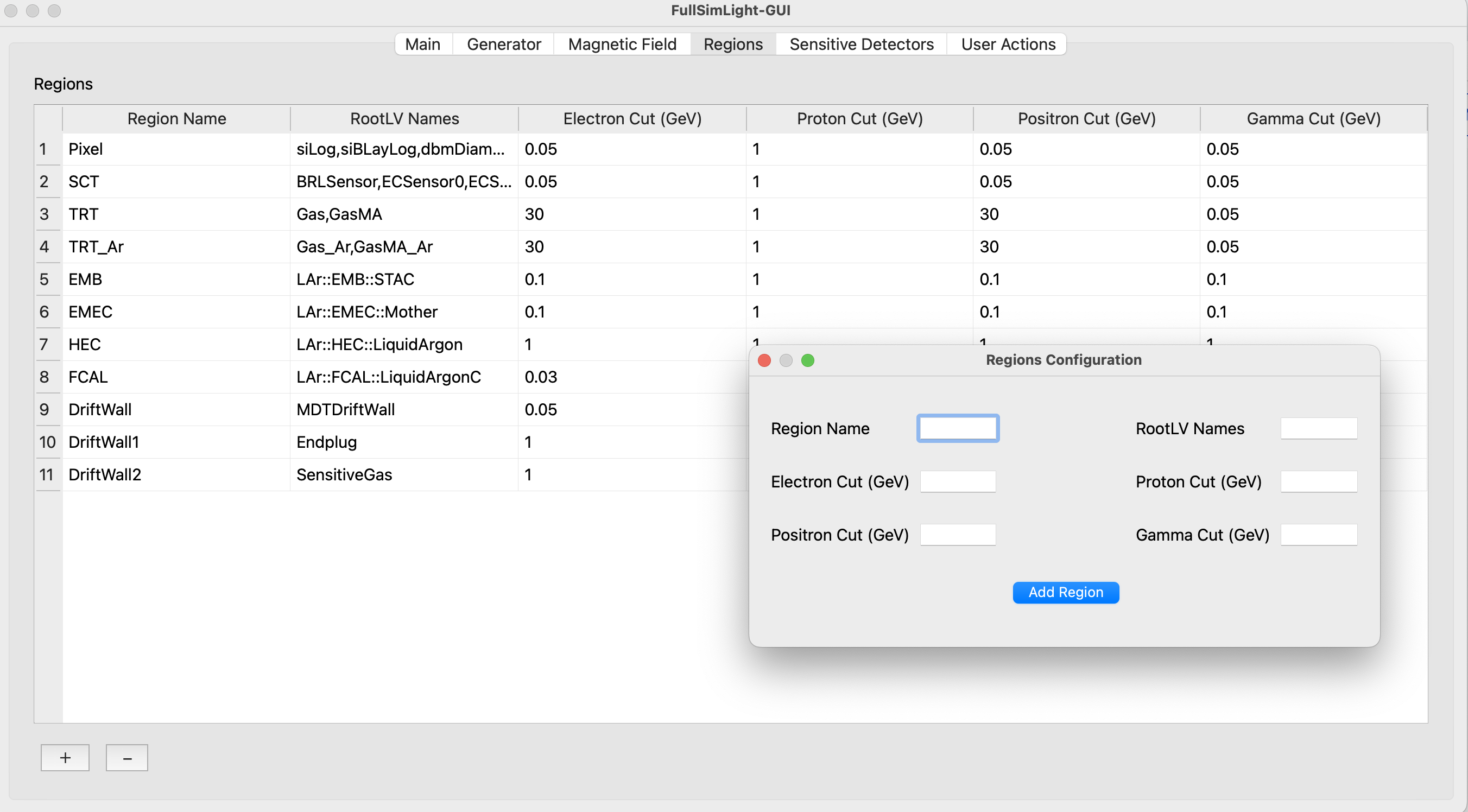This screenshot has height=812, width=1468.
Task: Select the EMB region name cell
Action: coord(176,279)
